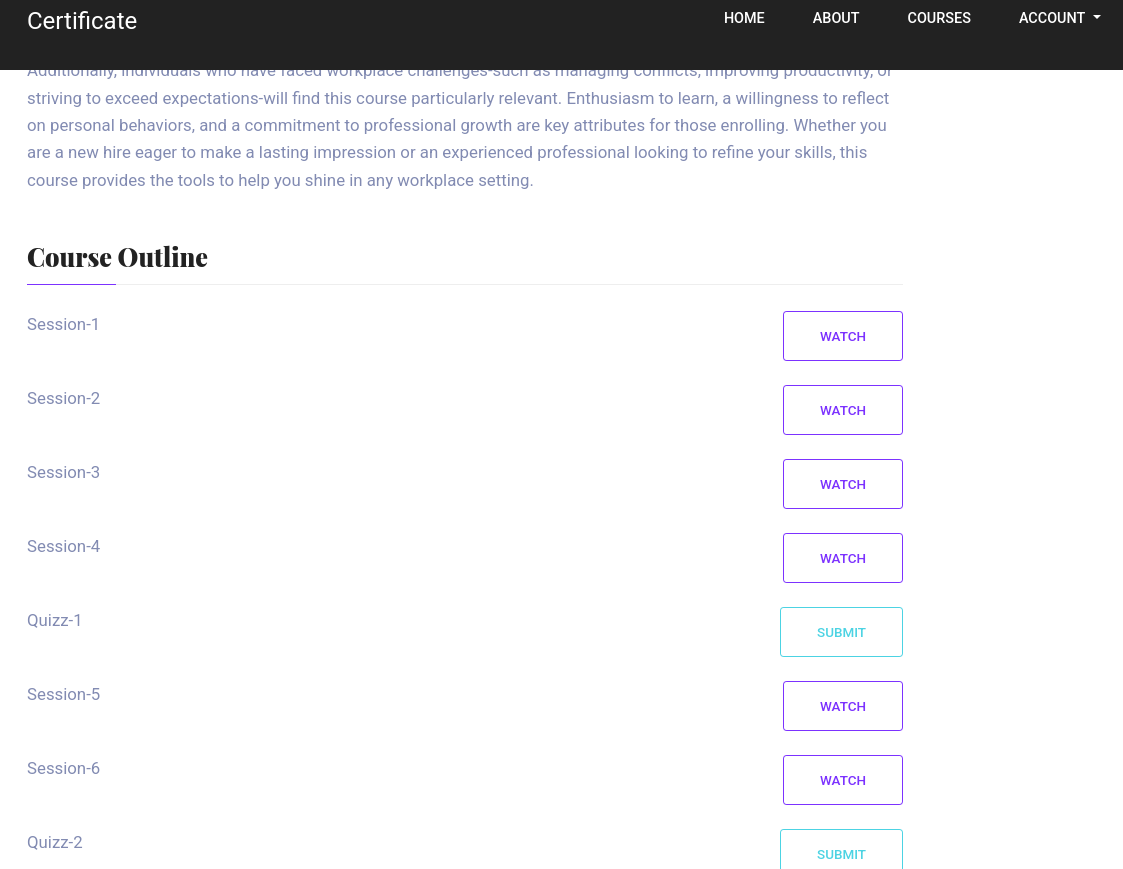Watch Session-1 video
Screen dimensions: 1123x869
pos(842,336)
